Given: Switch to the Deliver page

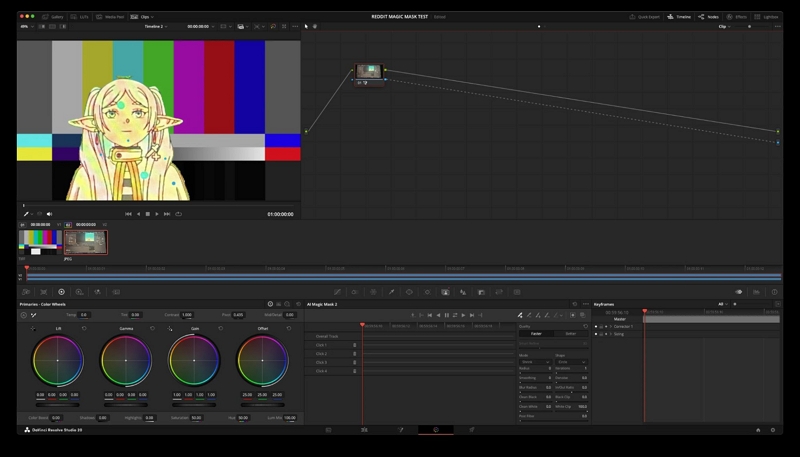Looking at the screenshot, I should tap(472, 430).
